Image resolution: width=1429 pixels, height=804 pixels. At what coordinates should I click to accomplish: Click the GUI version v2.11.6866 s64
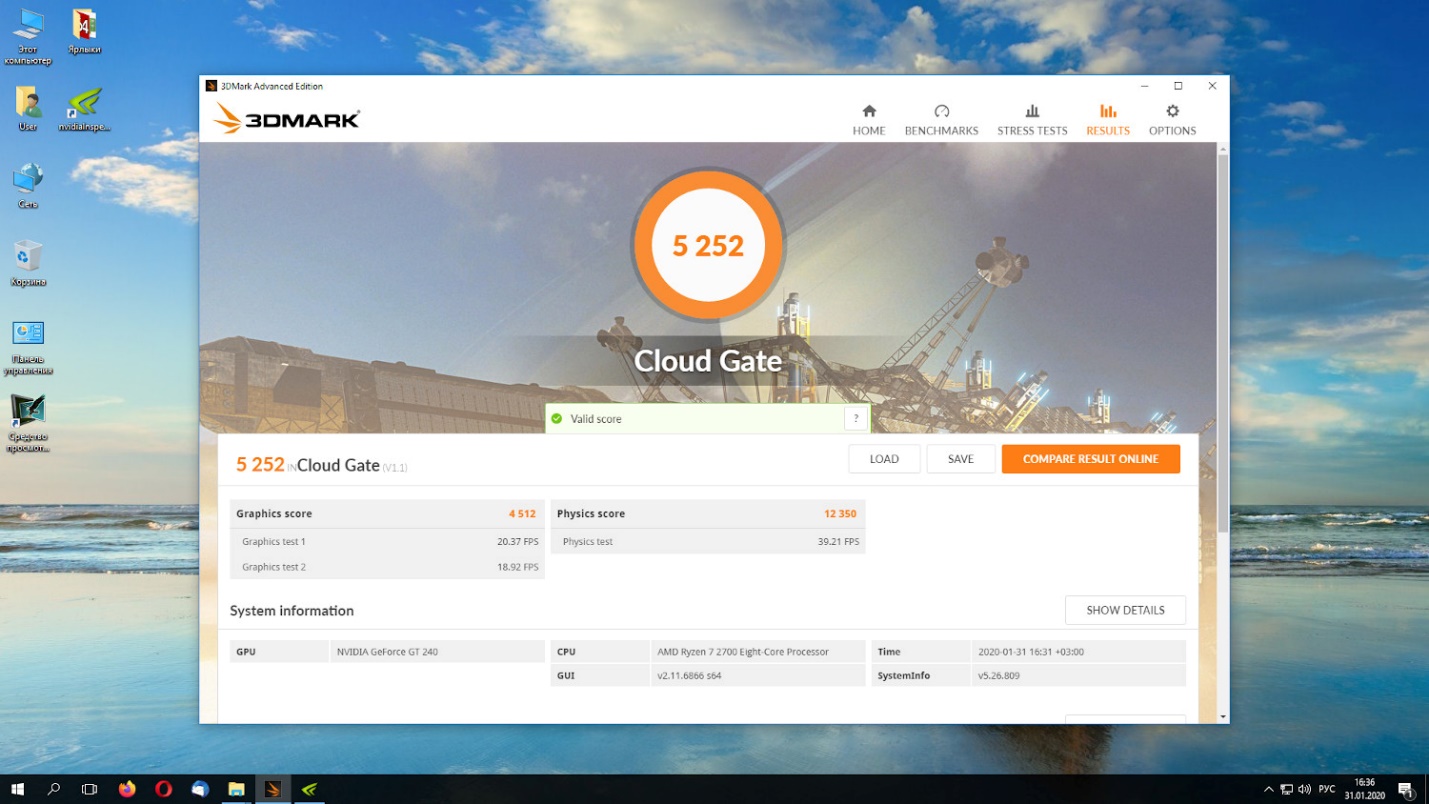[689, 675]
